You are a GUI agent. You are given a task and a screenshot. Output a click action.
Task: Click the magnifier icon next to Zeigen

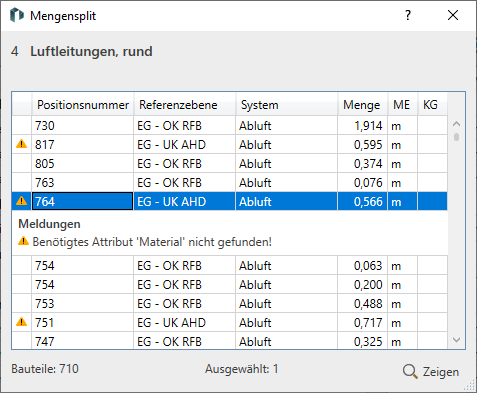(x=410, y=371)
